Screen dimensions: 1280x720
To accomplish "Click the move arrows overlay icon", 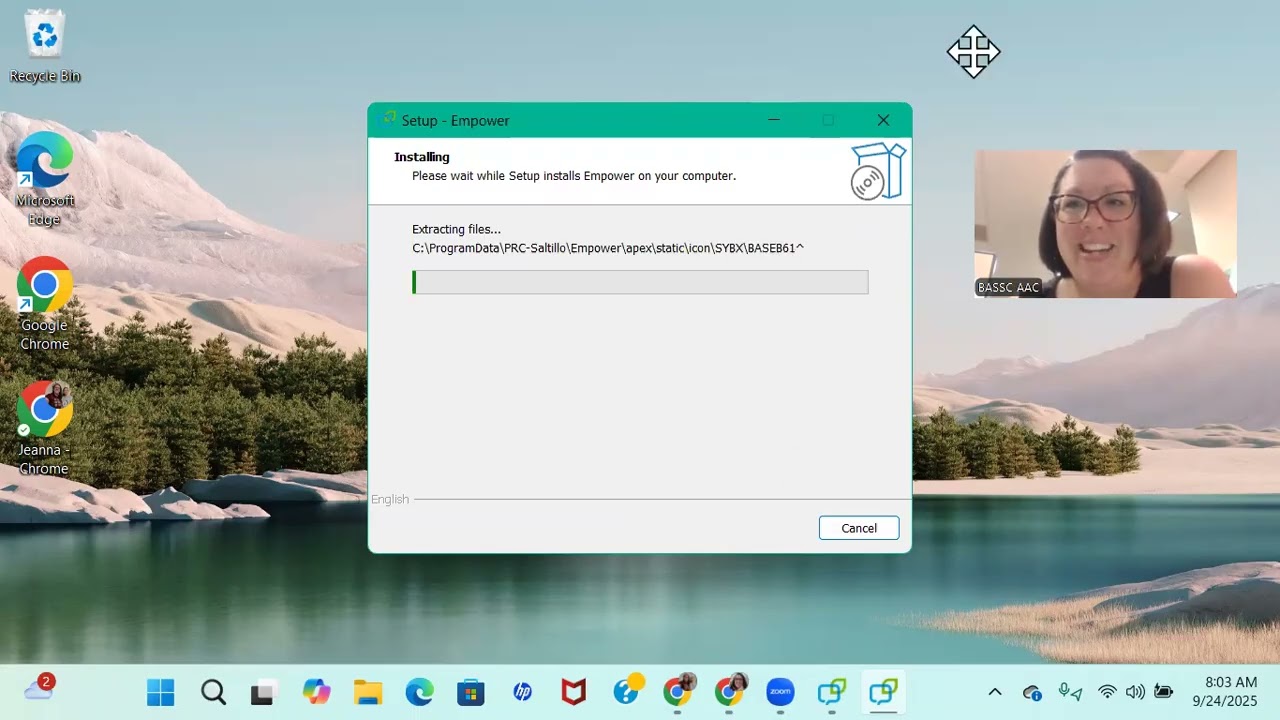I will click(x=973, y=51).
